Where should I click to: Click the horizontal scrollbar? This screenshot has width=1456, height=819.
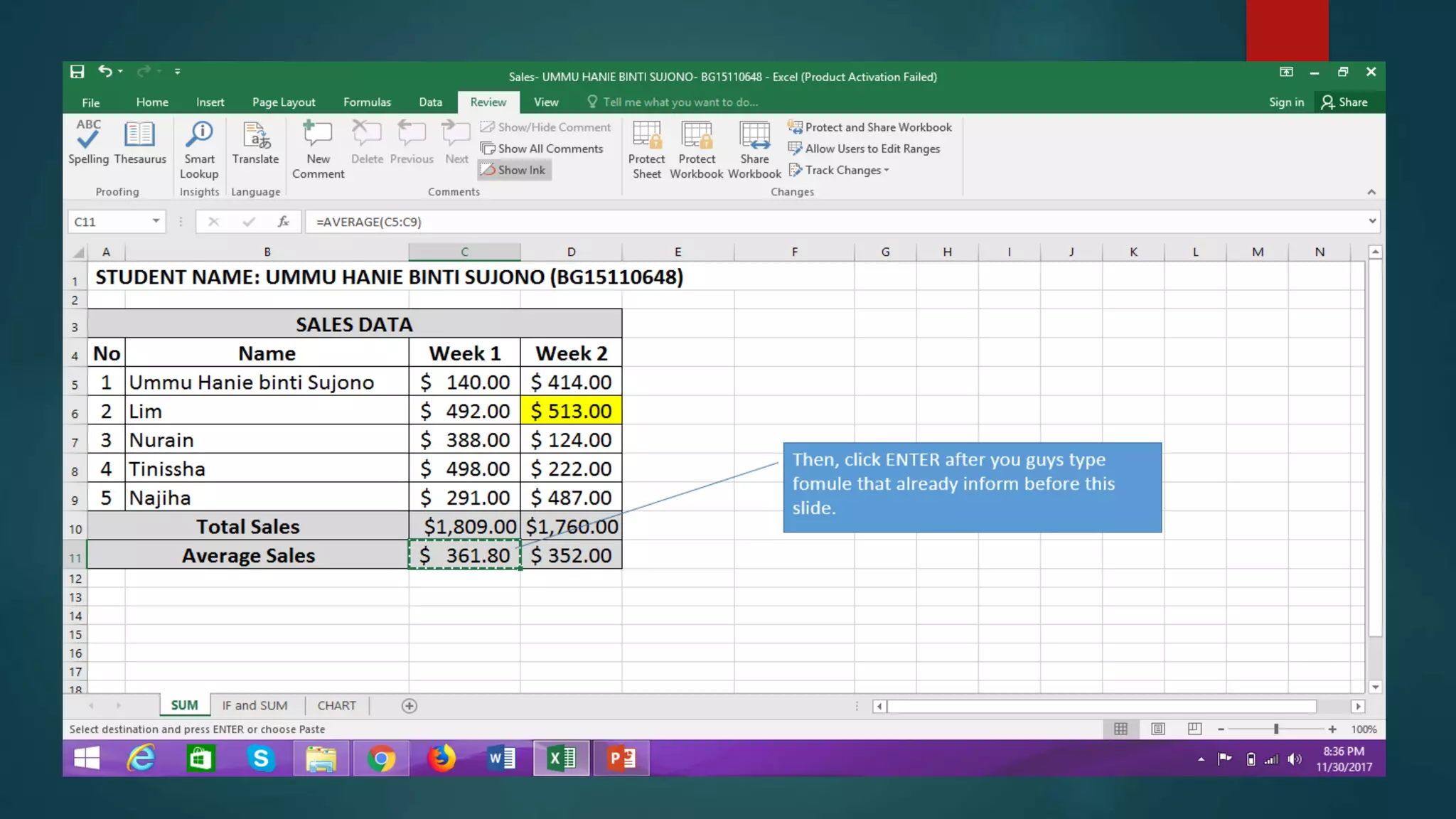1102,706
